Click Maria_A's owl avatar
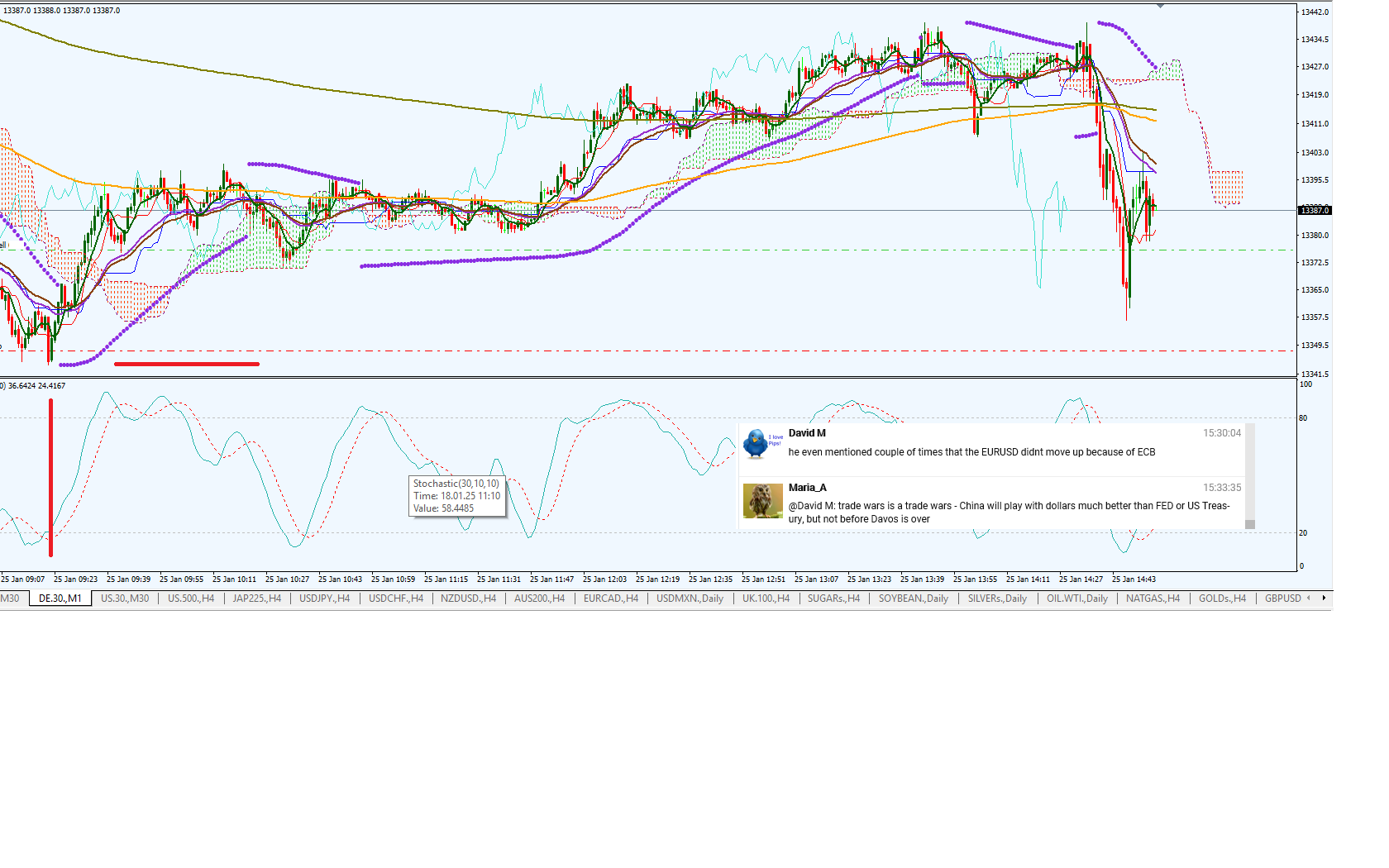This screenshot has width=1389, height=868. coord(762,501)
